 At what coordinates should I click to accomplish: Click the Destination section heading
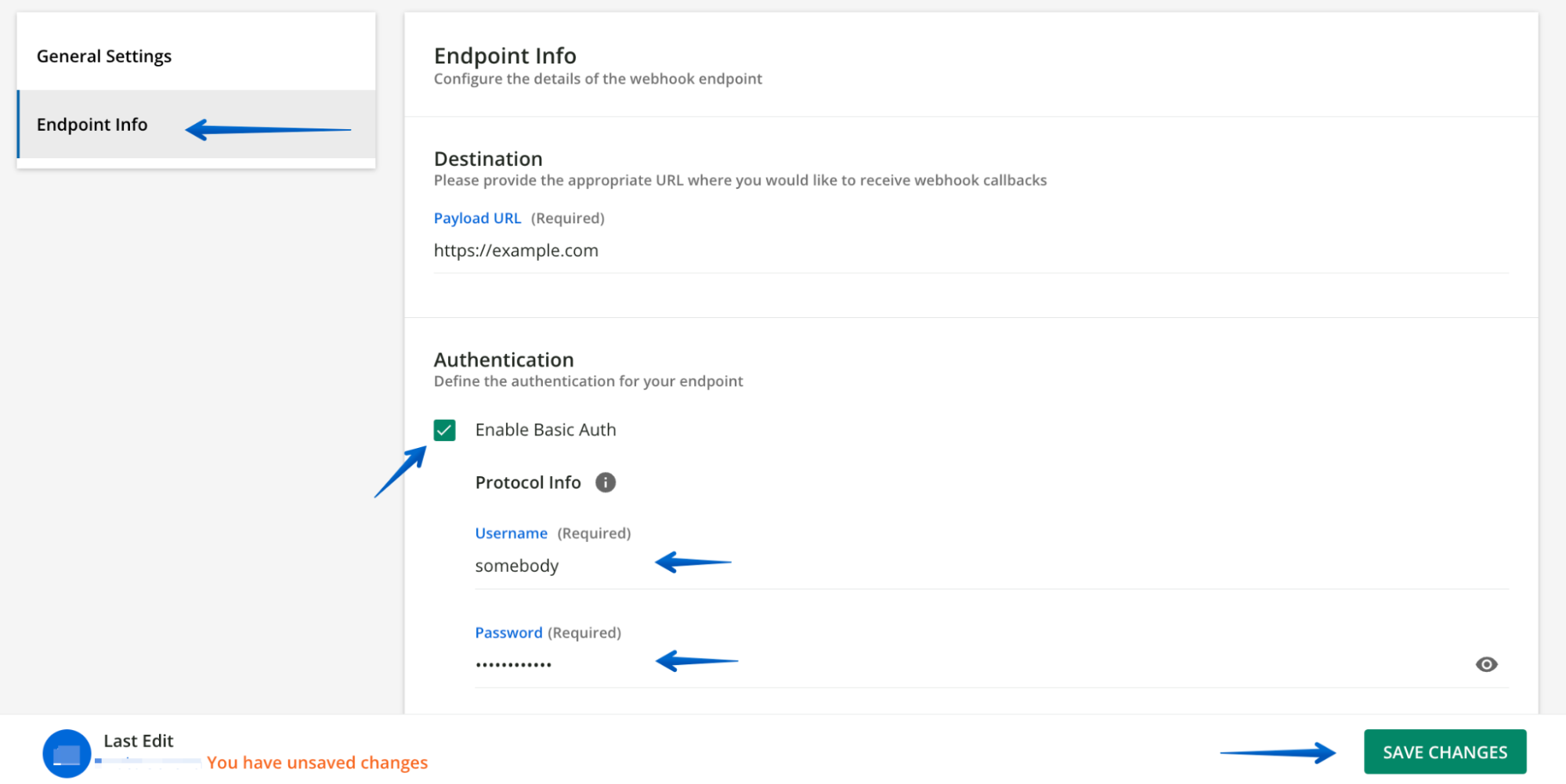click(488, 158)
